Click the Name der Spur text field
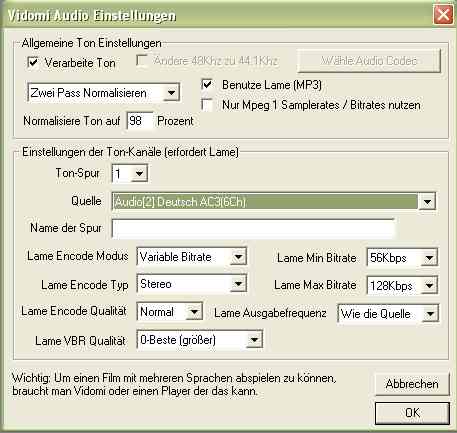457x433 pixels. click(253, 229)
